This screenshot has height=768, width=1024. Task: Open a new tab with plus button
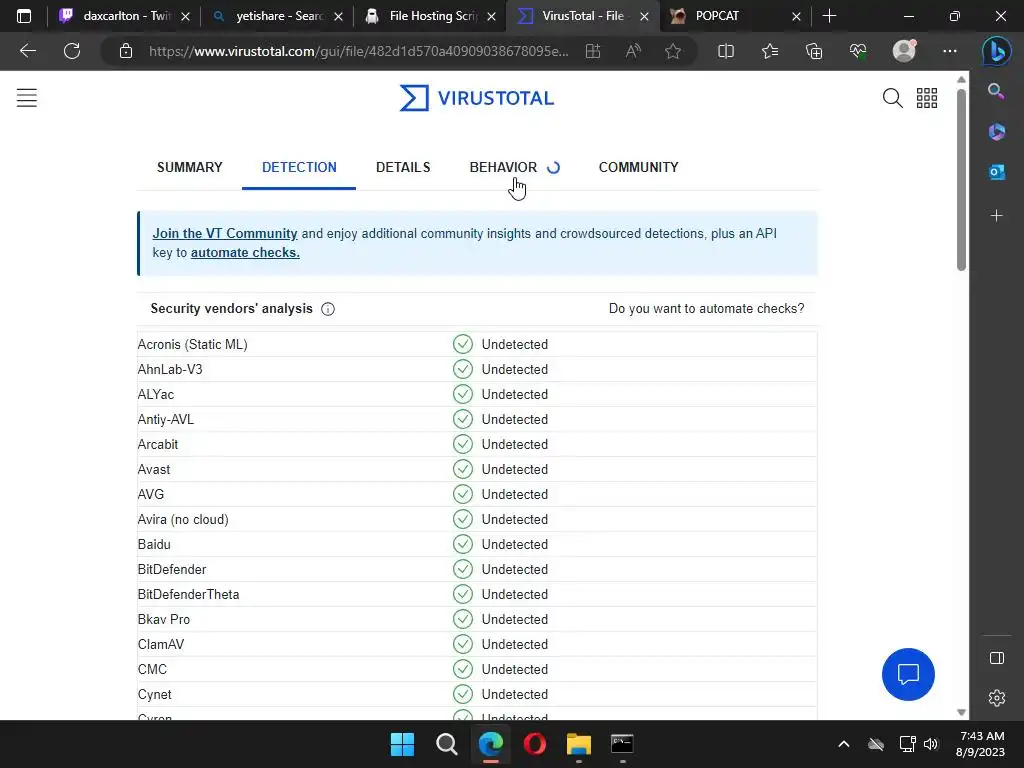coord(829,16)
